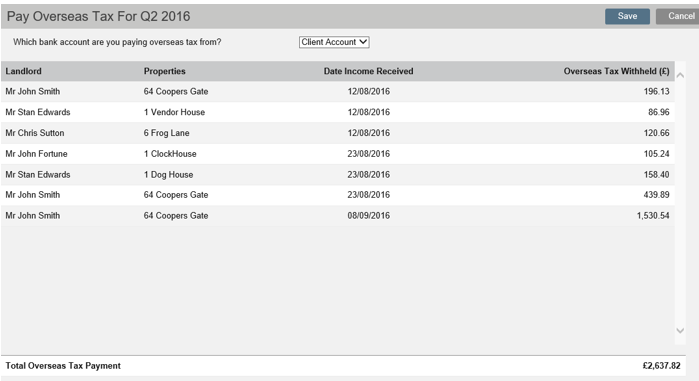
Task: Click the Save button
Action: coord(627,16)
